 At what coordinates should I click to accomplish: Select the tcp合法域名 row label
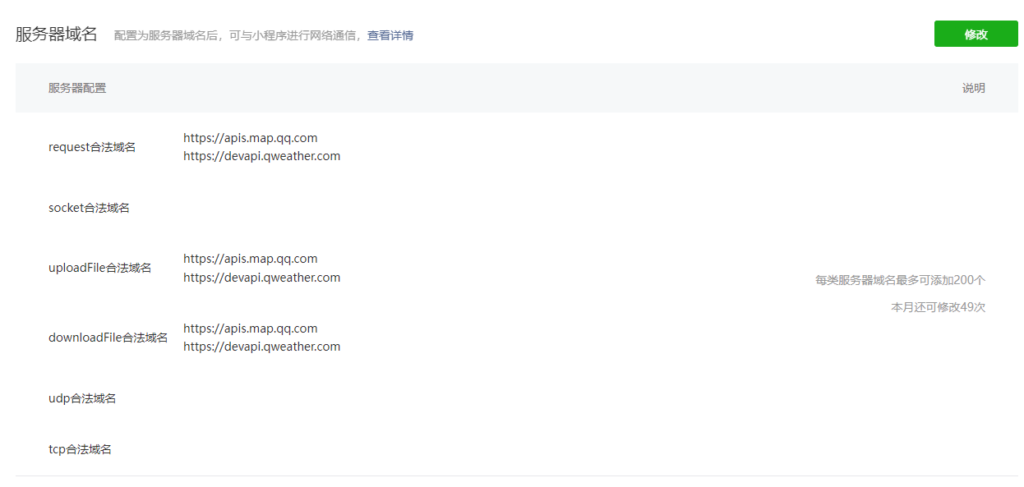pos(80,450)
